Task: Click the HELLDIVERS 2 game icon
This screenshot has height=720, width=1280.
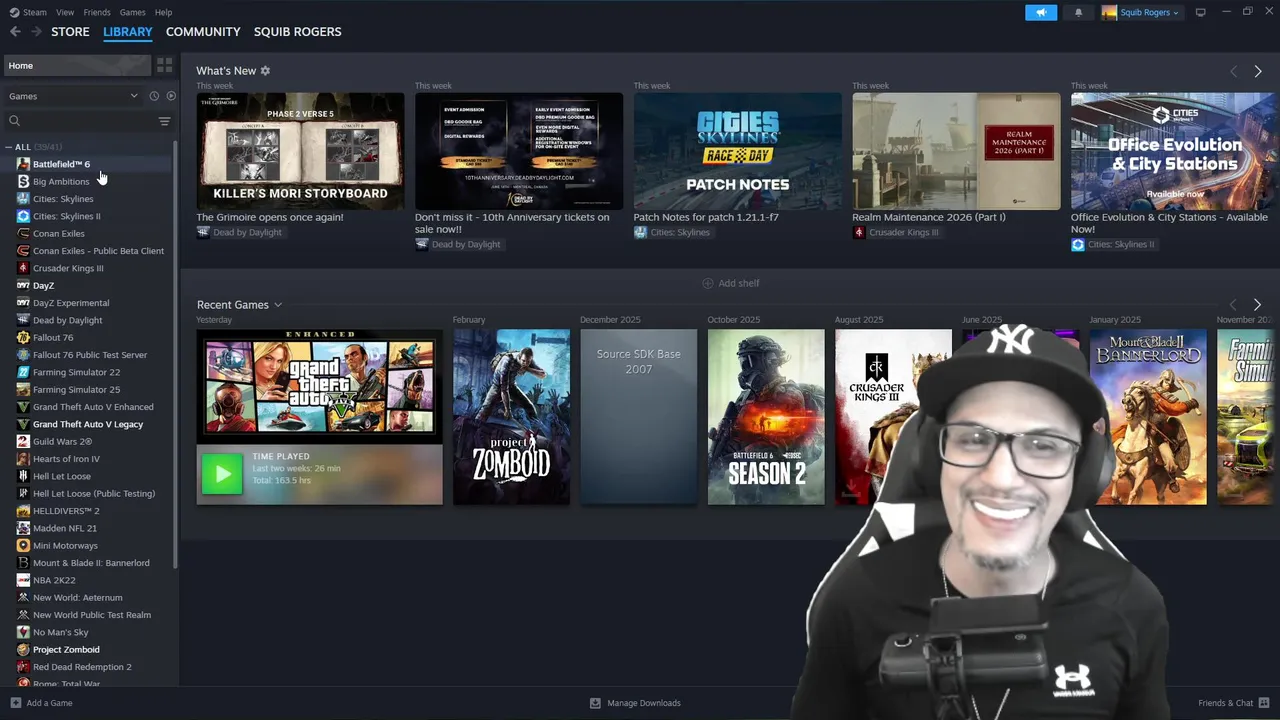Action: coord(23,511)
